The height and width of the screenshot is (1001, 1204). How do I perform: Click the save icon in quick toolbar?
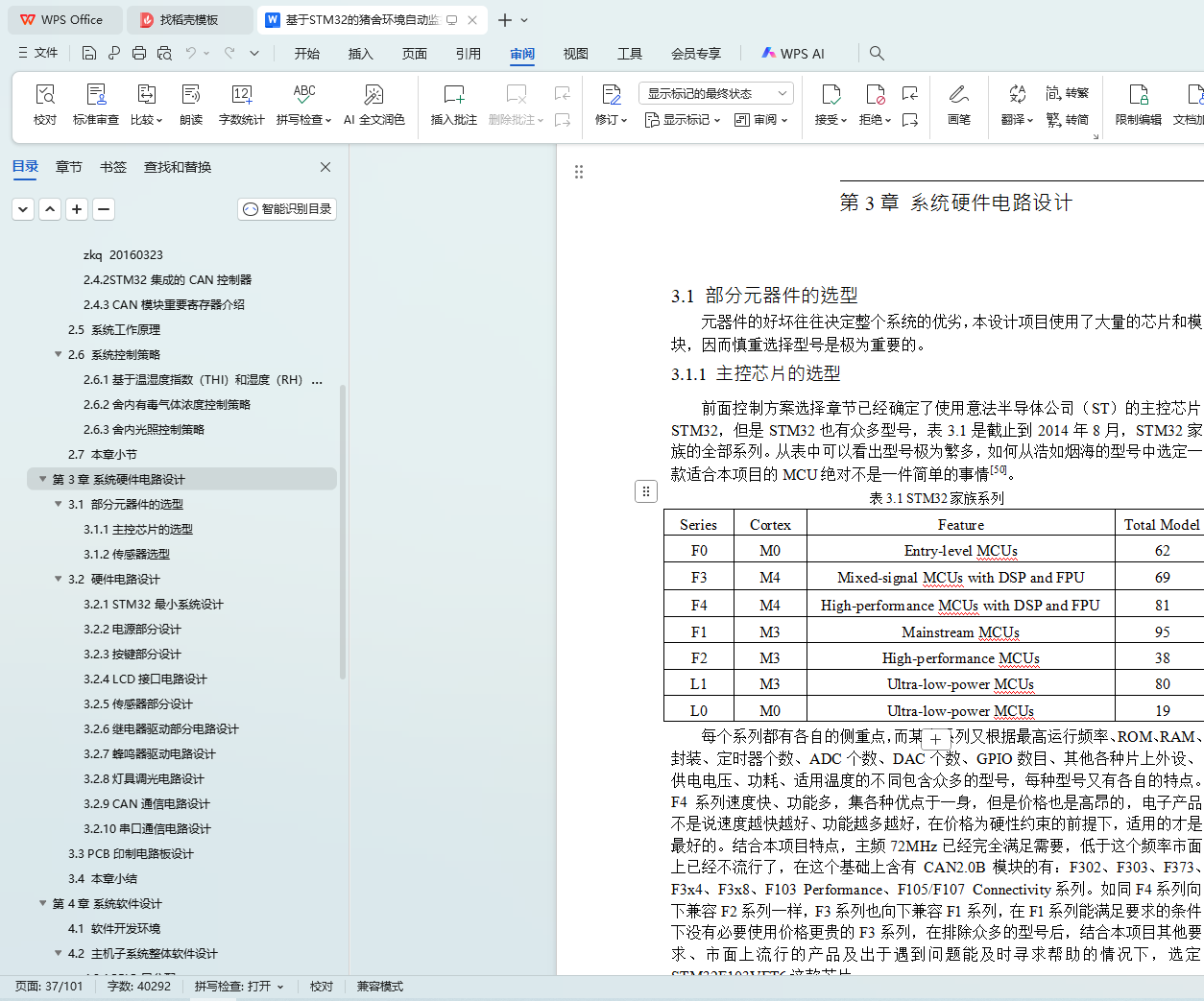pyautogui.click(x=89, y=53)
